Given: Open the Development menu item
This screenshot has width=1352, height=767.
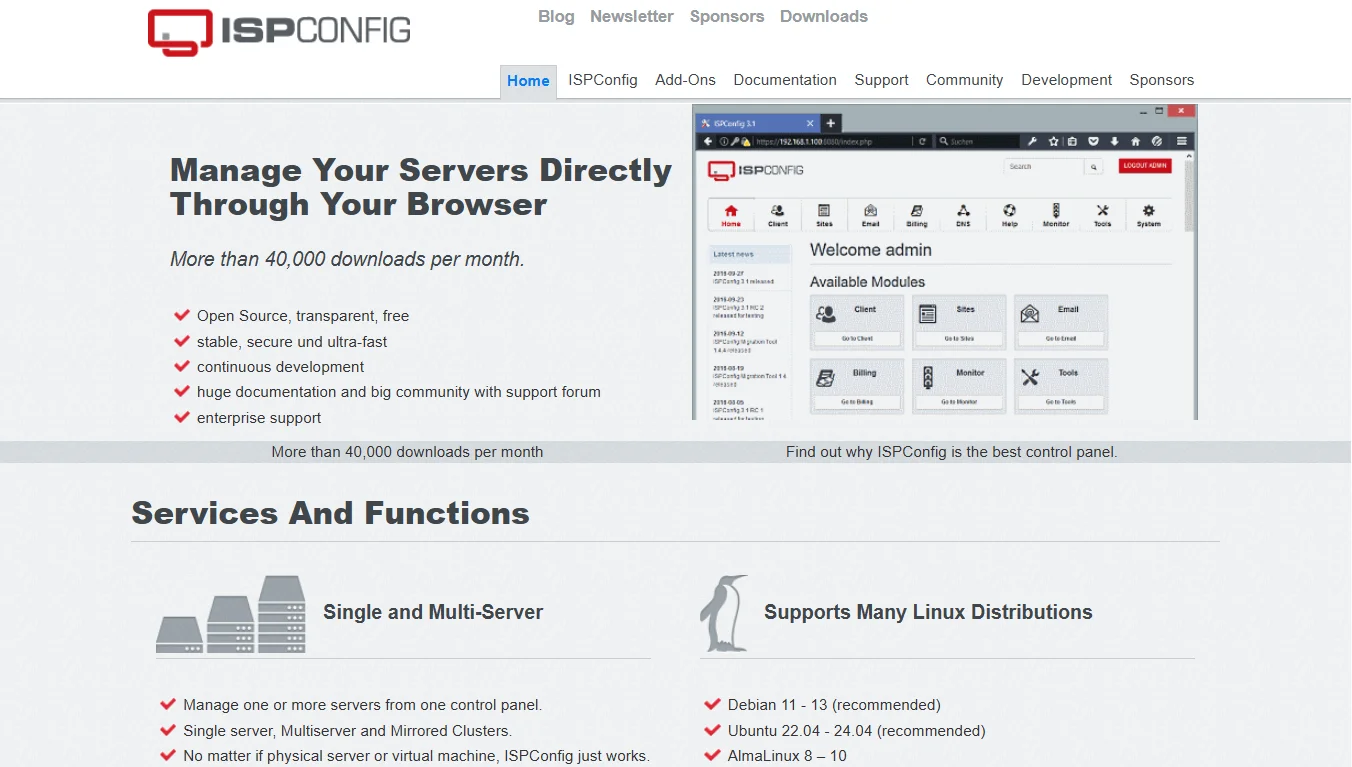Looking at the screenshot, I should click(1067, 80).
